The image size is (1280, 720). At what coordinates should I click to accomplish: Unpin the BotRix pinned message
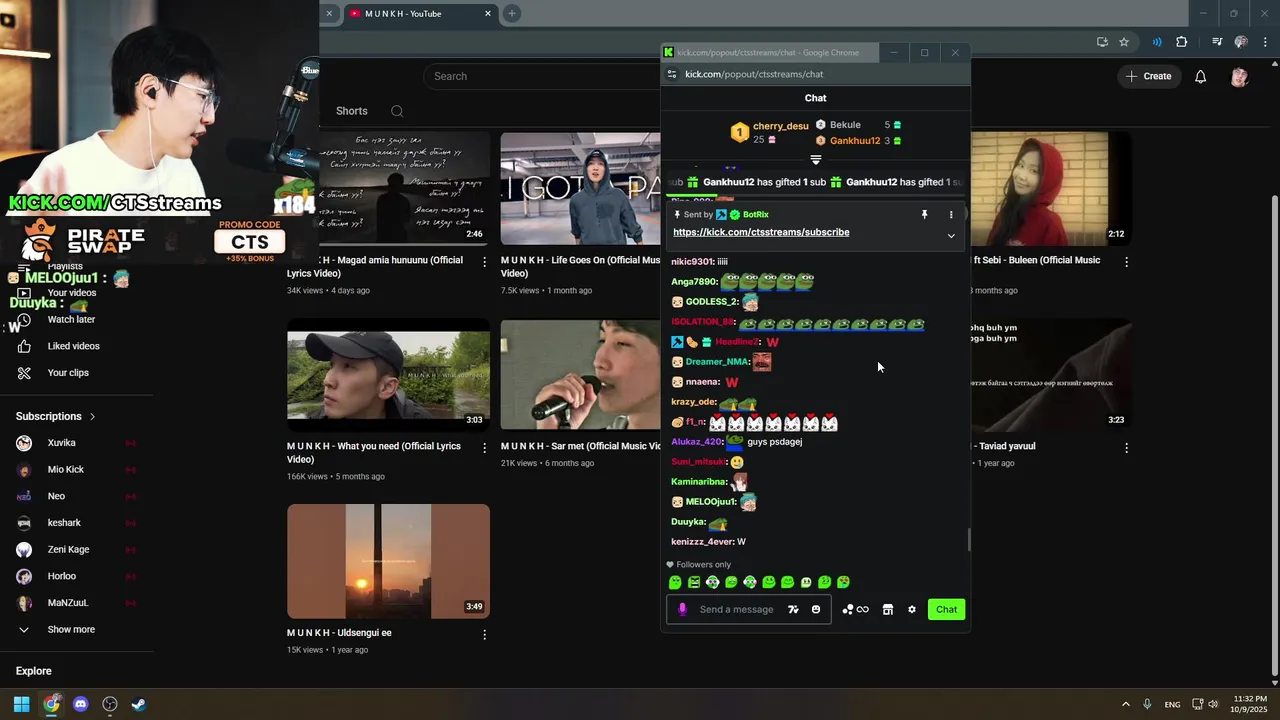(x=924, y=214)
